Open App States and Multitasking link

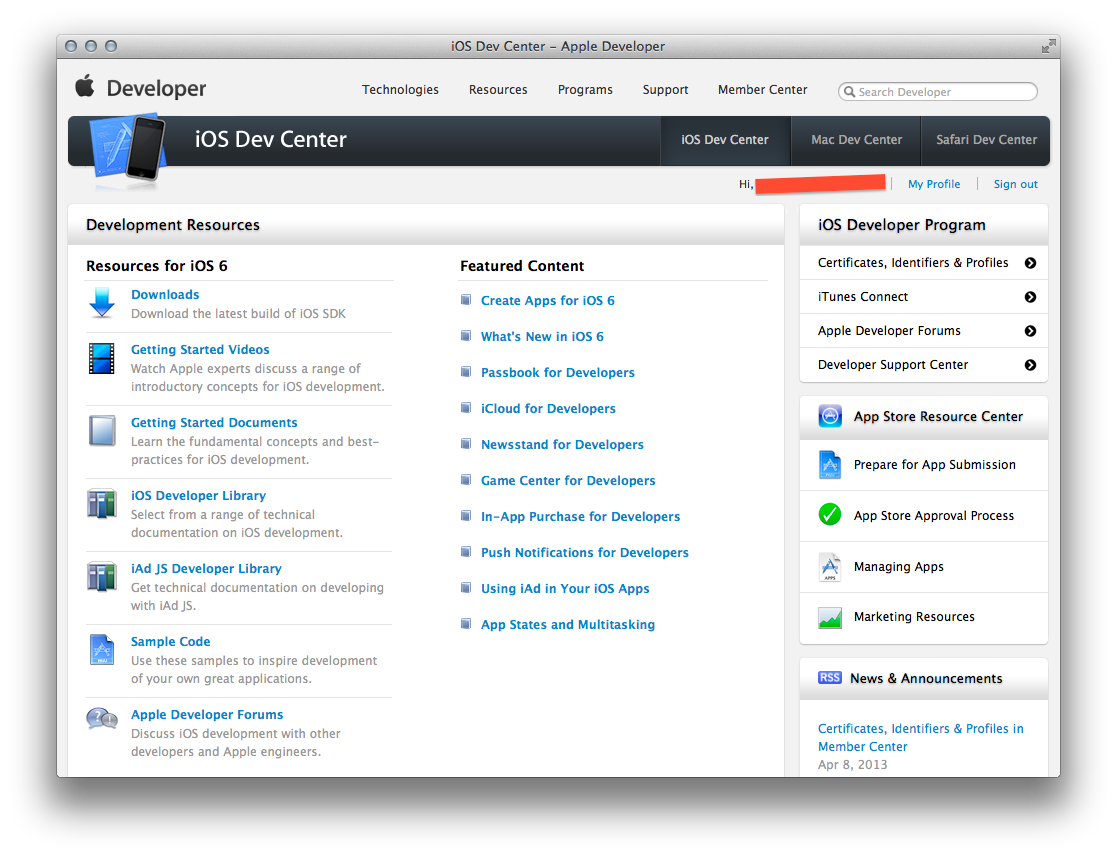point(568,625)
